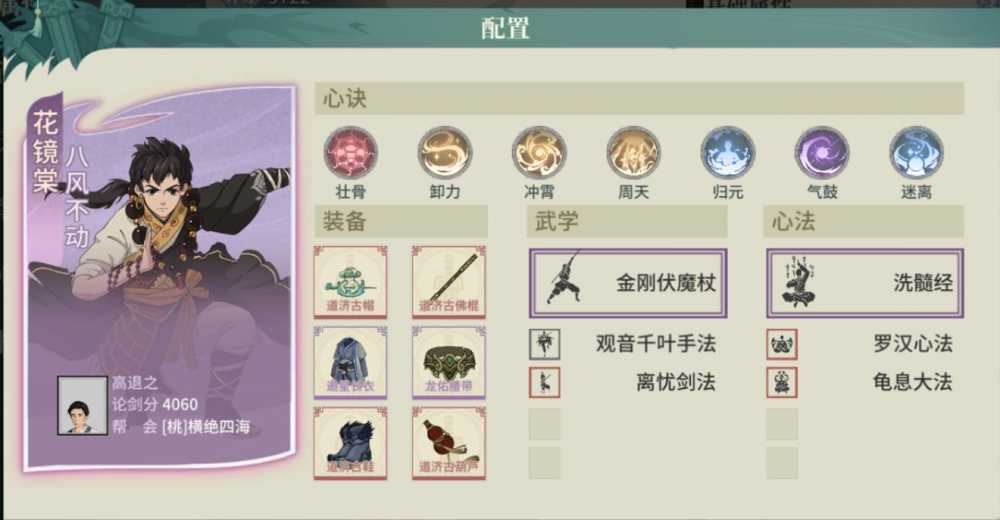Click the 观音千叶手法 skill icon
Image resolution: width=1000 pixels, height=520 pixels.
tap(545, 344)
